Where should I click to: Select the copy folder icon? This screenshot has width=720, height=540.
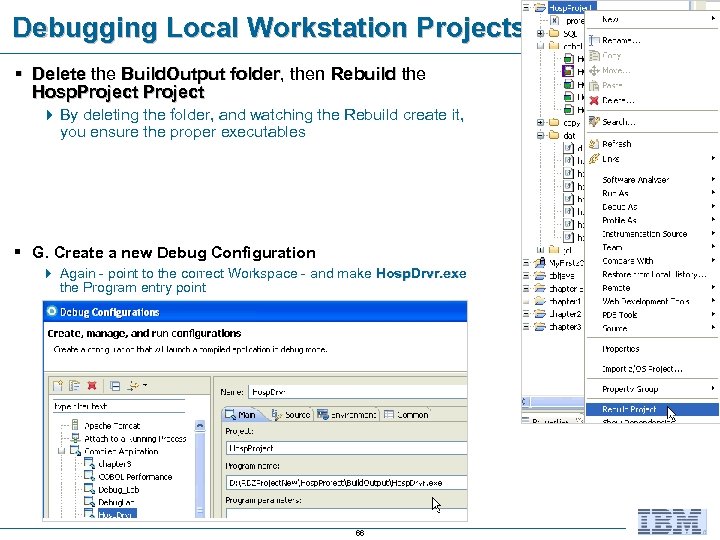(x=554, y=122)
